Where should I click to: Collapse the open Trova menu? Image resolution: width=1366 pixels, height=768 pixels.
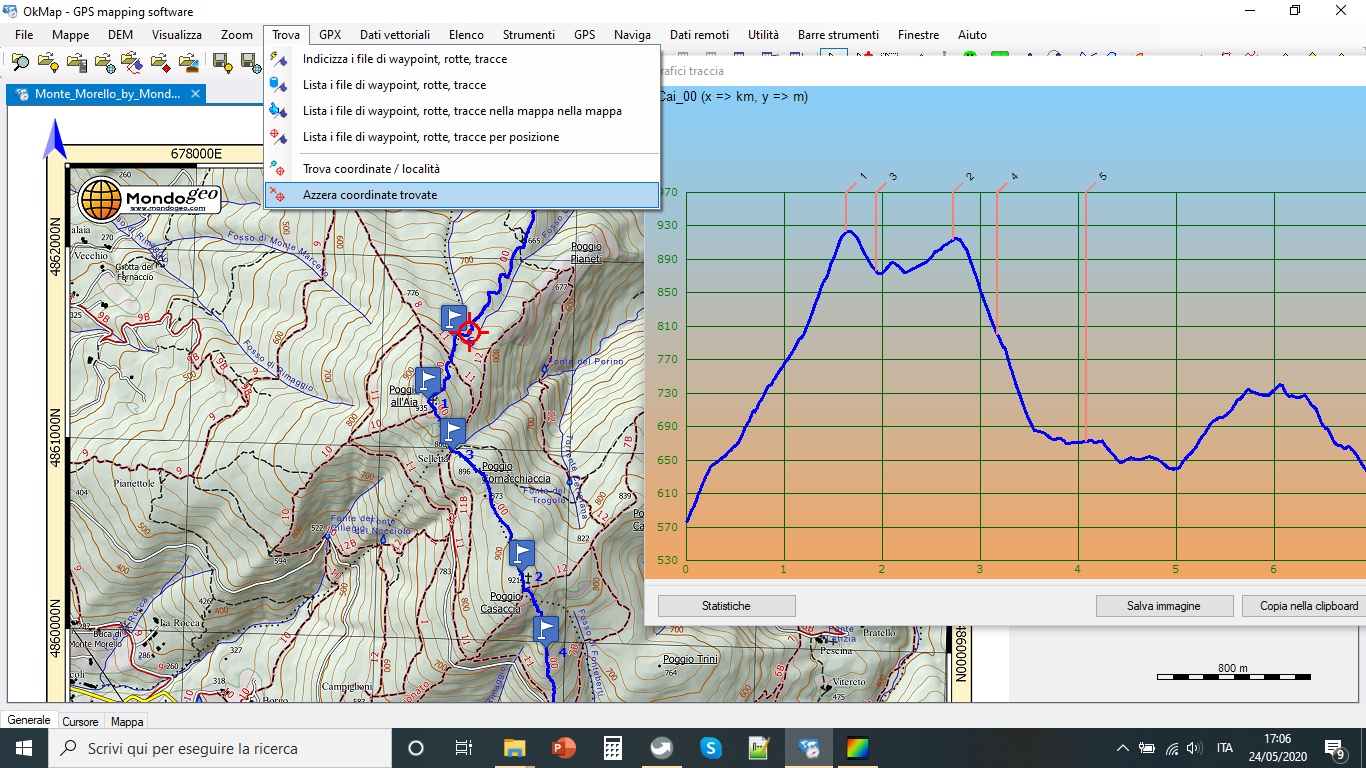pyautogui.click(x=286, y=35)
